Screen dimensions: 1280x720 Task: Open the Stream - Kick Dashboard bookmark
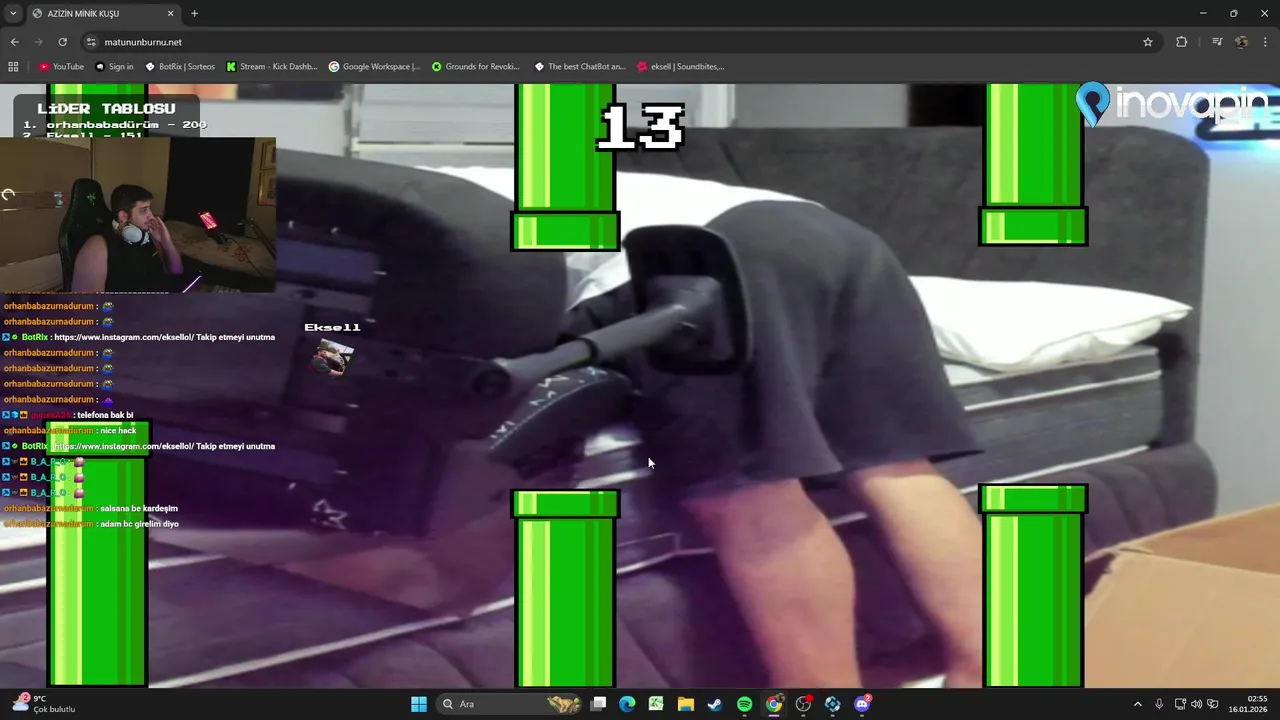pos(272,67)
